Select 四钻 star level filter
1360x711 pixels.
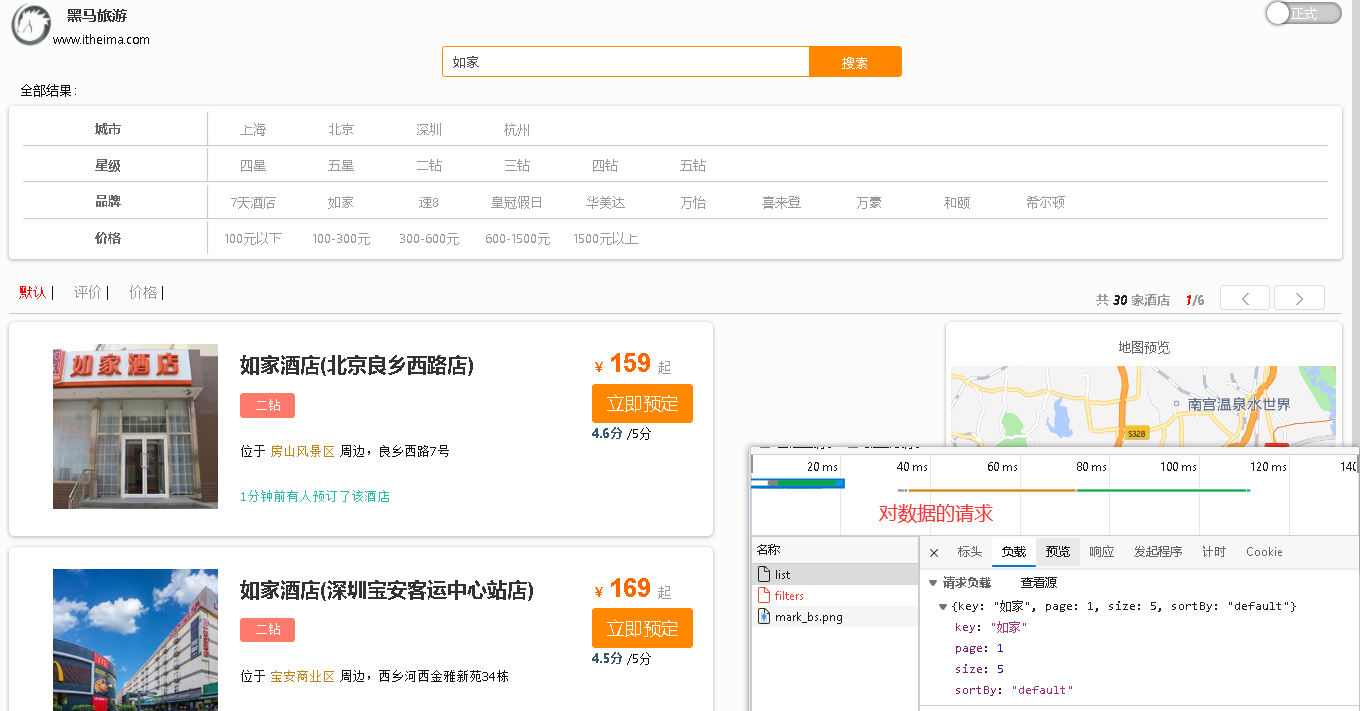(x=605, y=166)
